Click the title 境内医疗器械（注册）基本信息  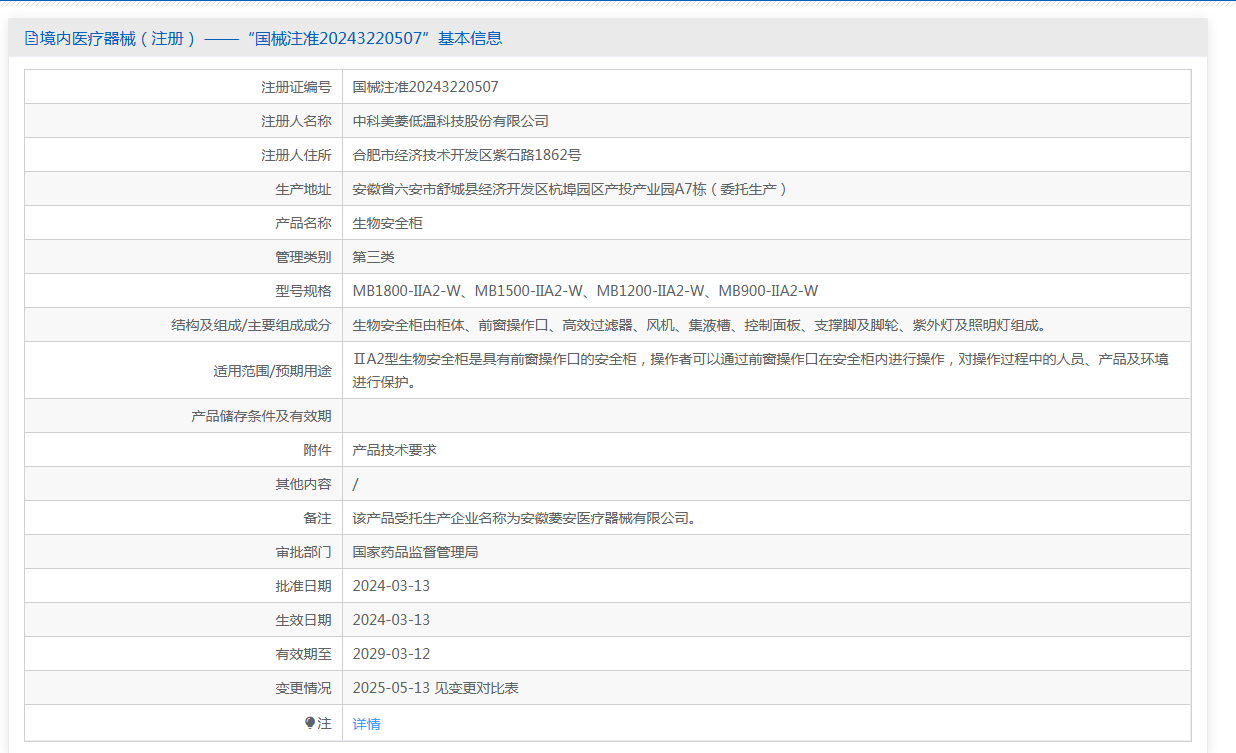(x=264, y=39)
